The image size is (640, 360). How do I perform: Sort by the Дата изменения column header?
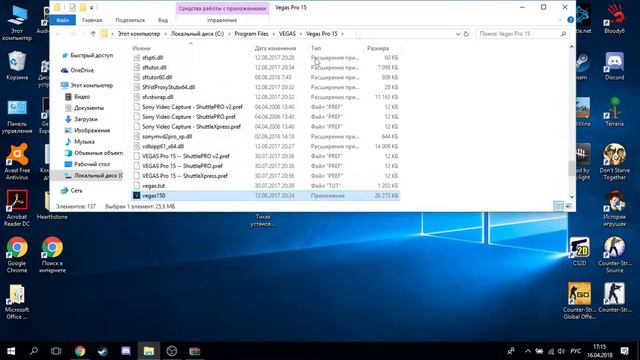coord(275,48)
